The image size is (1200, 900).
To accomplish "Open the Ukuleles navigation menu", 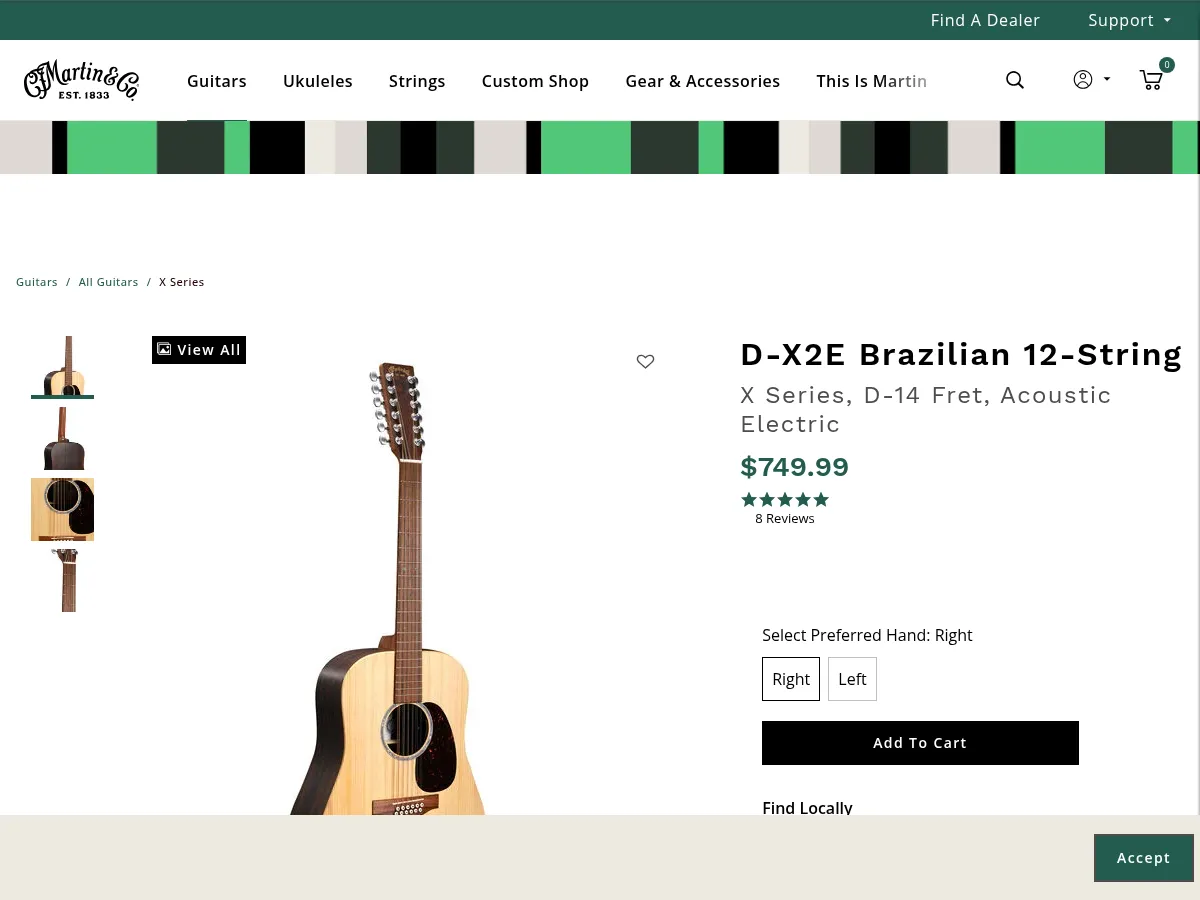I will click(x=317, y=81).
